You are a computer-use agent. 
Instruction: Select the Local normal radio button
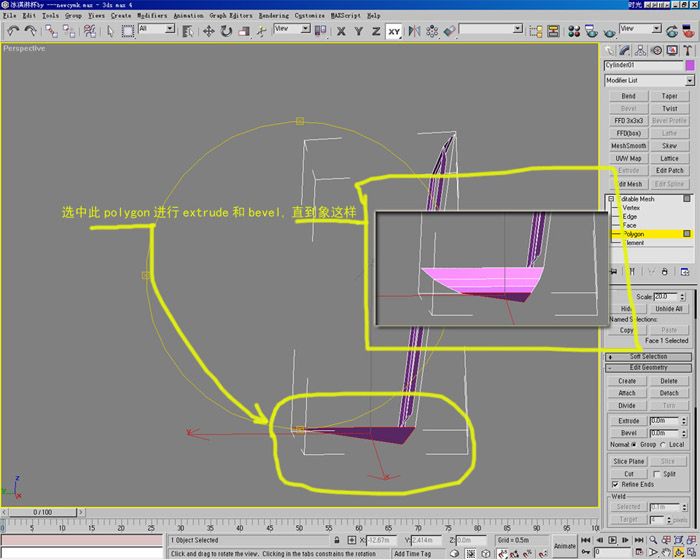pos(663,444)
